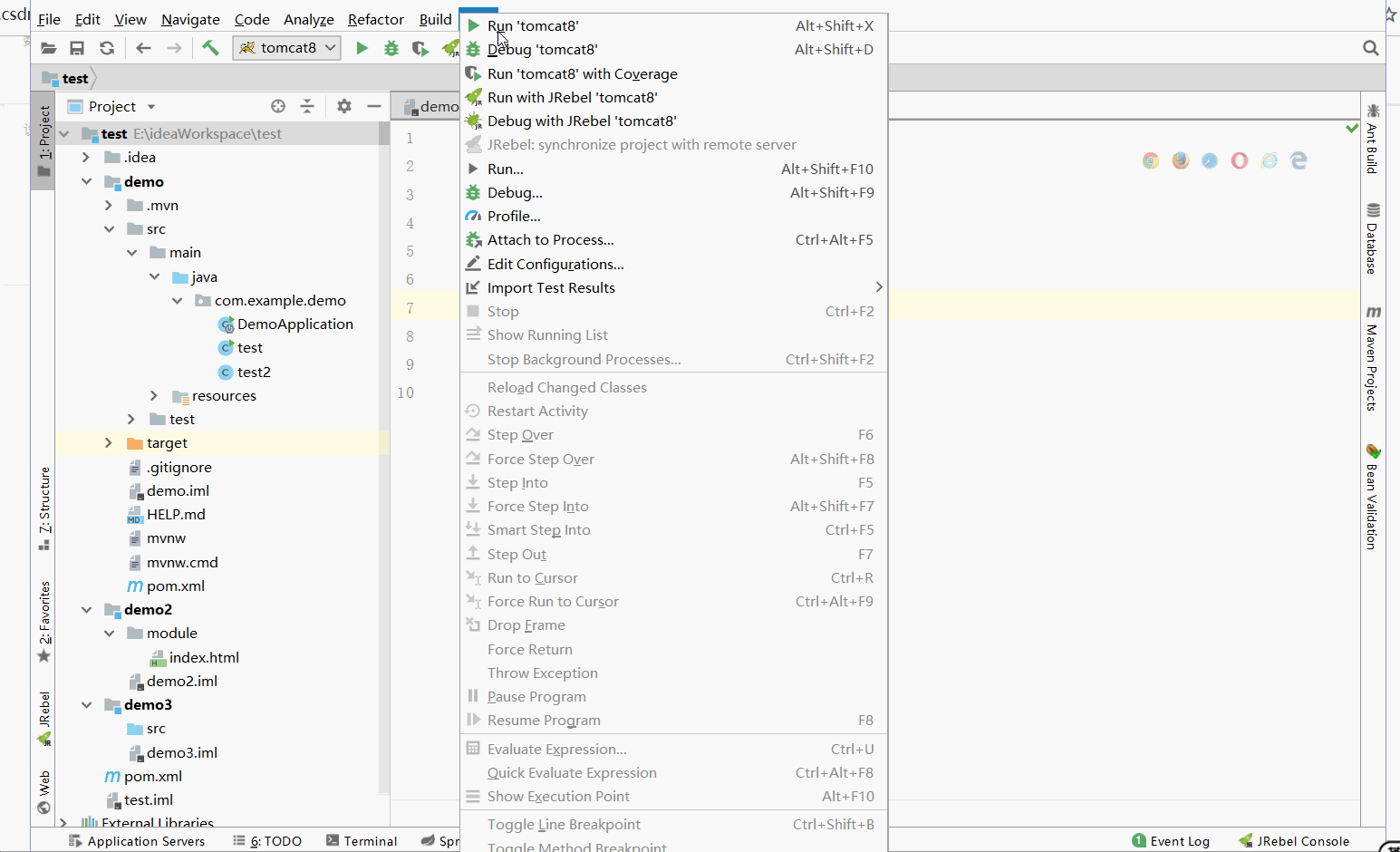1400x852 pixels.
Task: Open preview in Opera browser icon
Action: tap(1240, 160)
